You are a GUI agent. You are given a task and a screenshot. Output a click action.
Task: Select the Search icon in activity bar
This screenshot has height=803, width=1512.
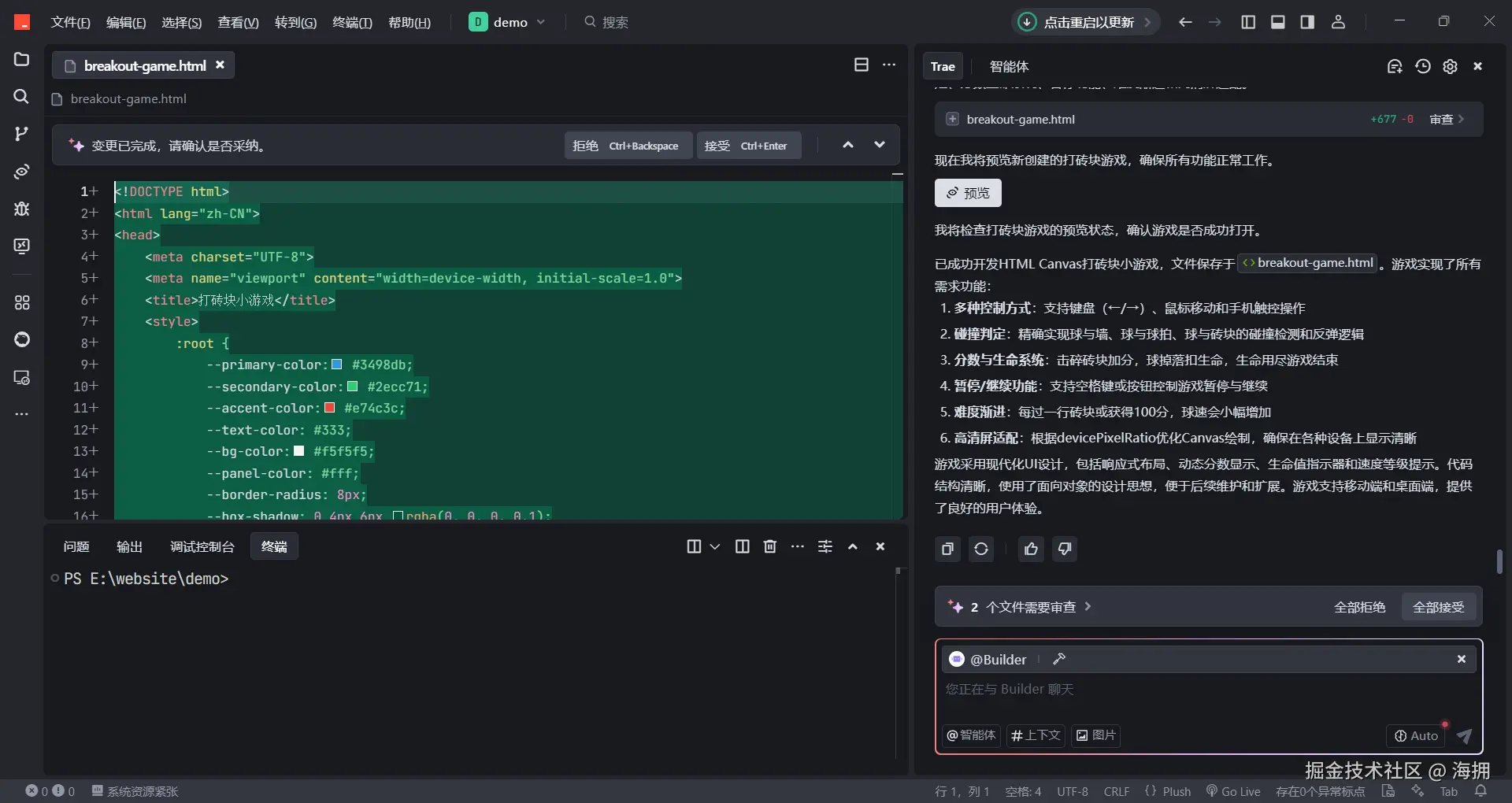pos(21,97)
